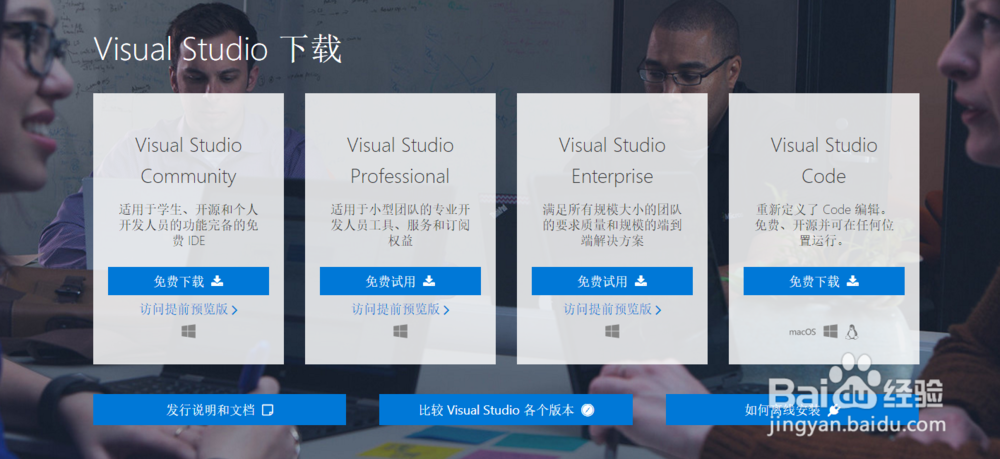Click 免费下载 button under Visual Studio Community
The width and height of the screenshot is (1000, 459).
pyautogui.click(x=188, y=281)
